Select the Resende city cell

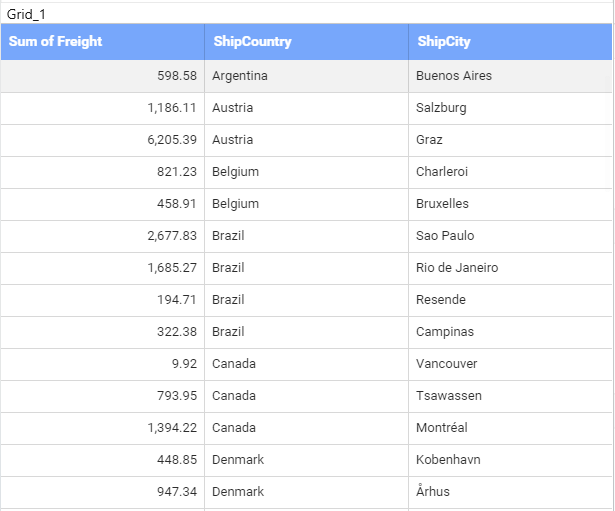[x=441, y=300]
